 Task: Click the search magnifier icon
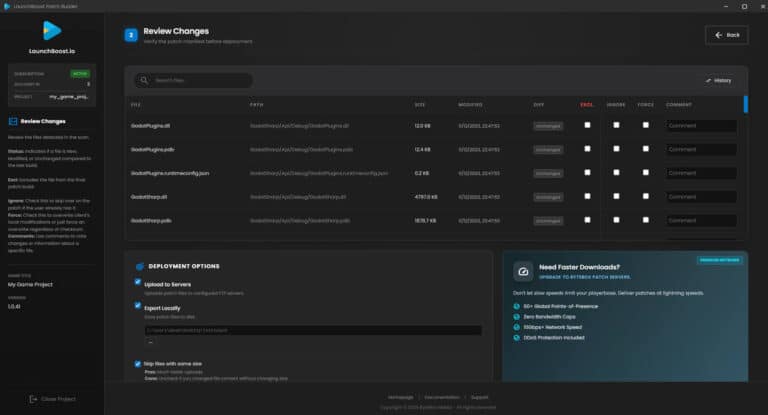point(144,80)
